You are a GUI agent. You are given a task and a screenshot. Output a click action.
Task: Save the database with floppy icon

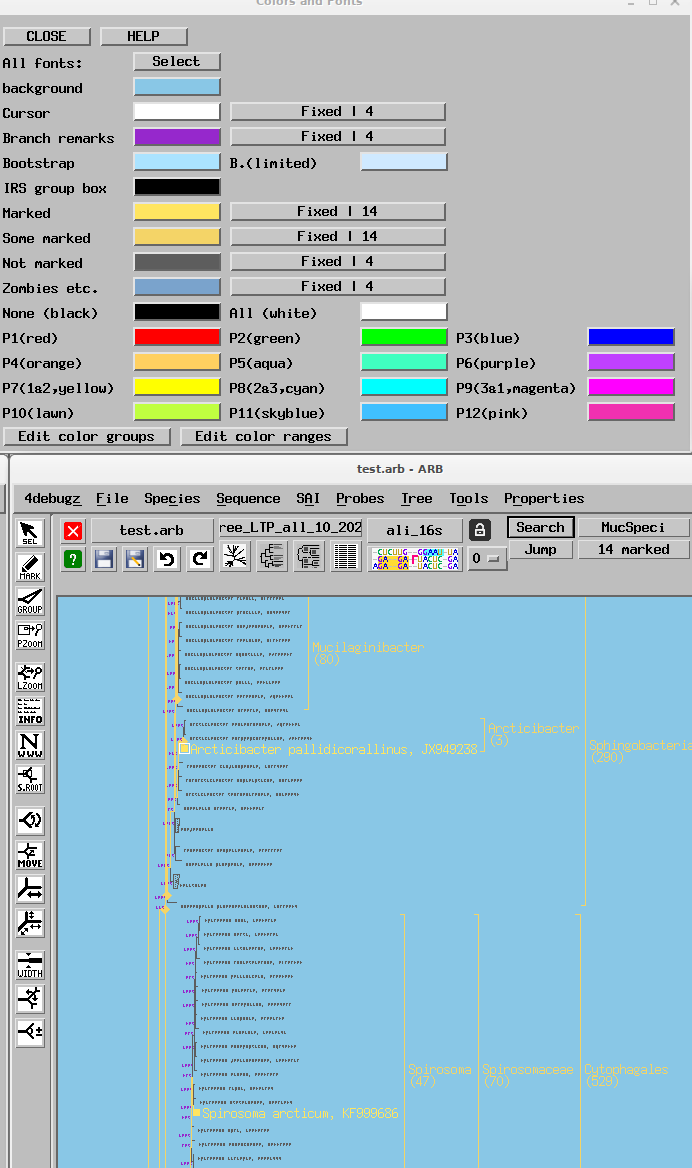(104, 559)
